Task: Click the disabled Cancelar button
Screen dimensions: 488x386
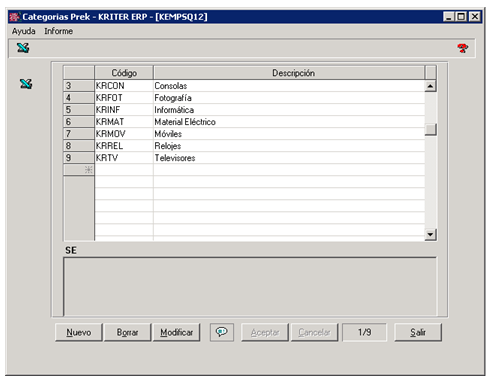Action: pos(314,332)
